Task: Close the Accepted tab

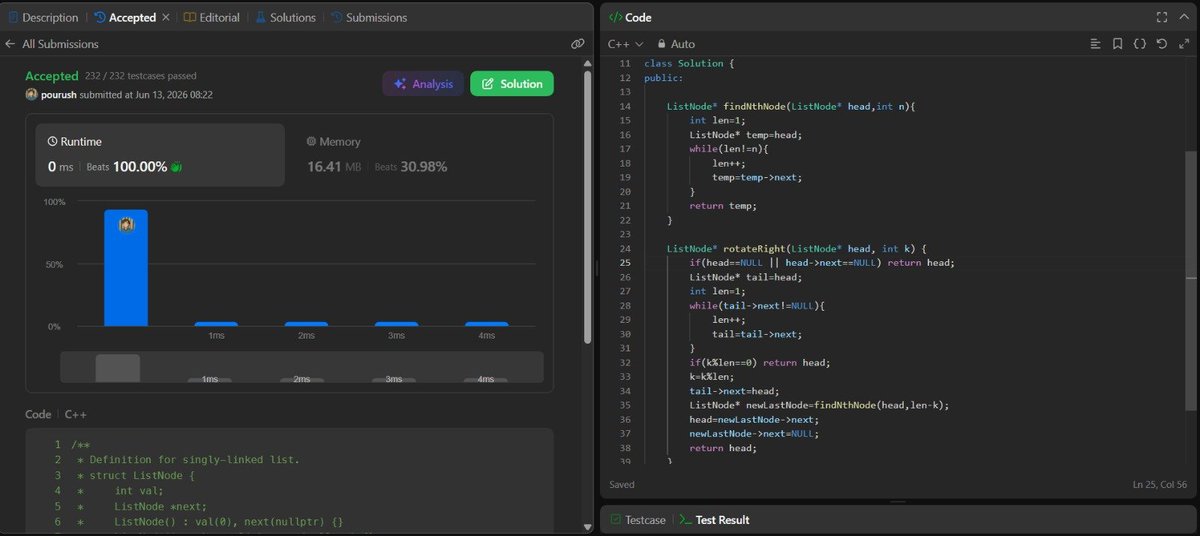Action: click(x=165, y=17)
